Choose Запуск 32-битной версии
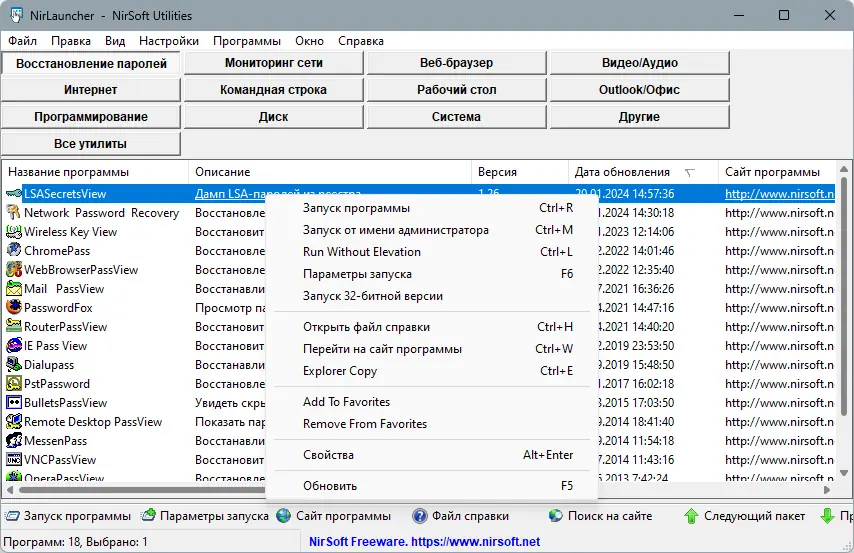This screenshot has width=854, height=553. [x=431, y=296]
